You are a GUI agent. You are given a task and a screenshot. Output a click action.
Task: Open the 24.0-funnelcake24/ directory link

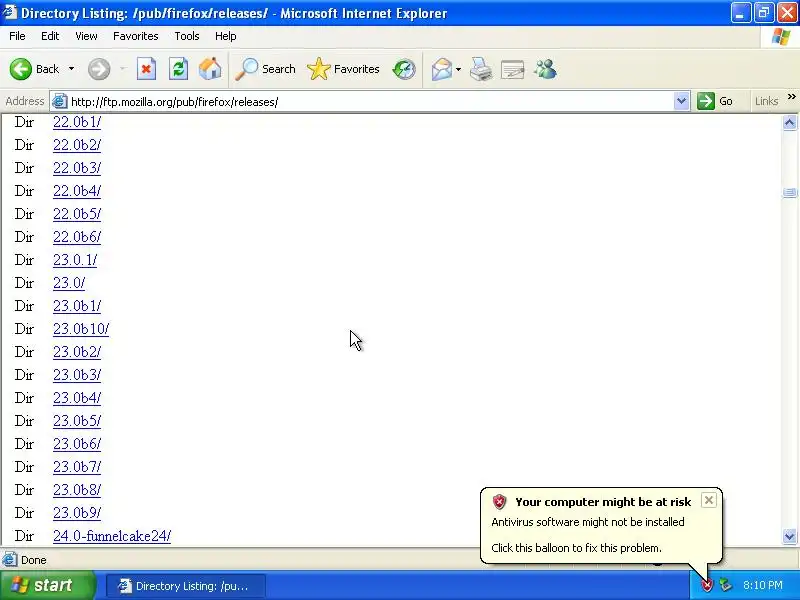[112, 536]
